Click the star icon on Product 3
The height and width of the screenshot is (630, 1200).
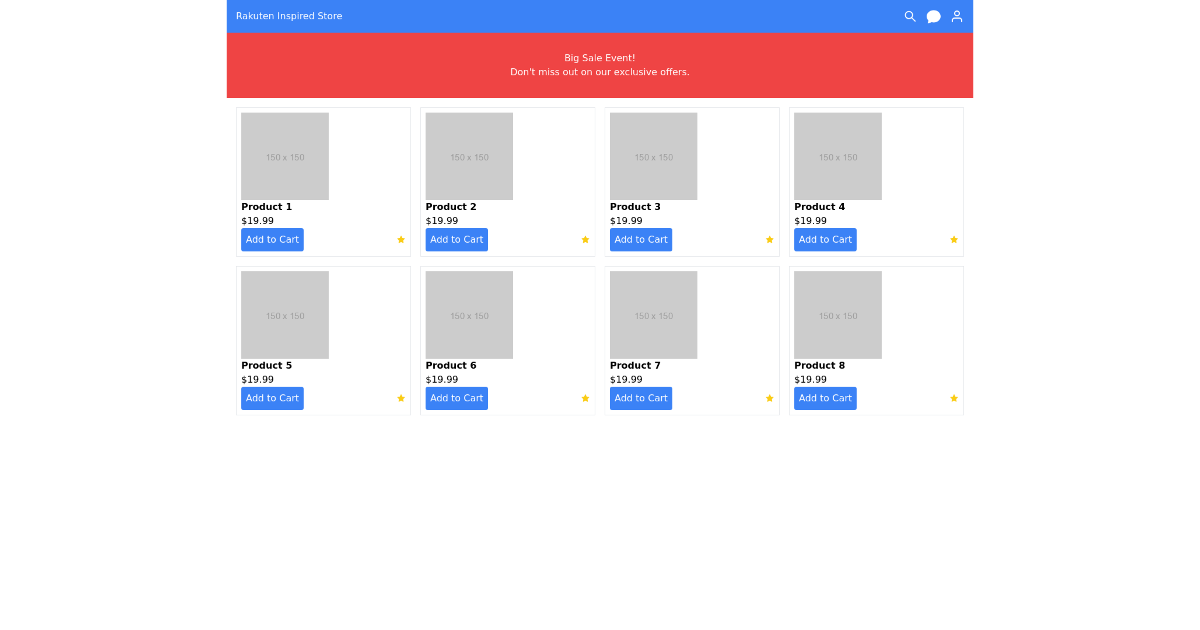[x=769, y=240]
